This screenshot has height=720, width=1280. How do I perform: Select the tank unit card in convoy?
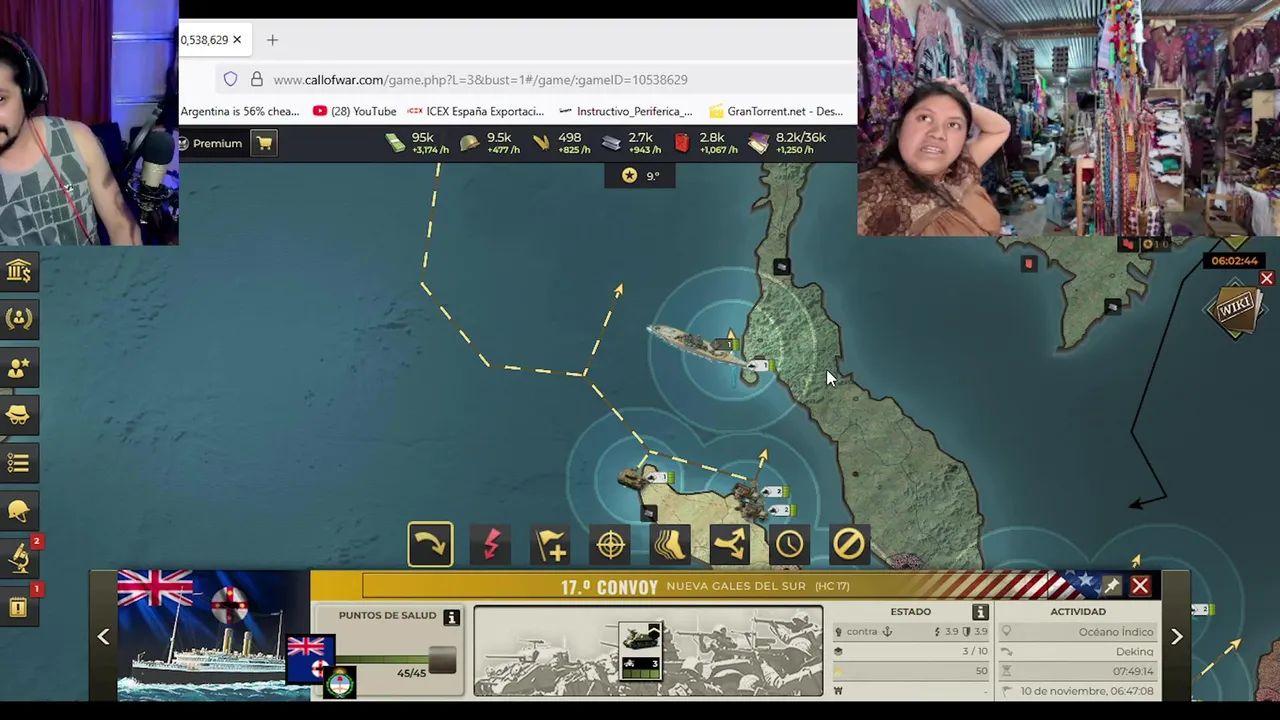640,650
